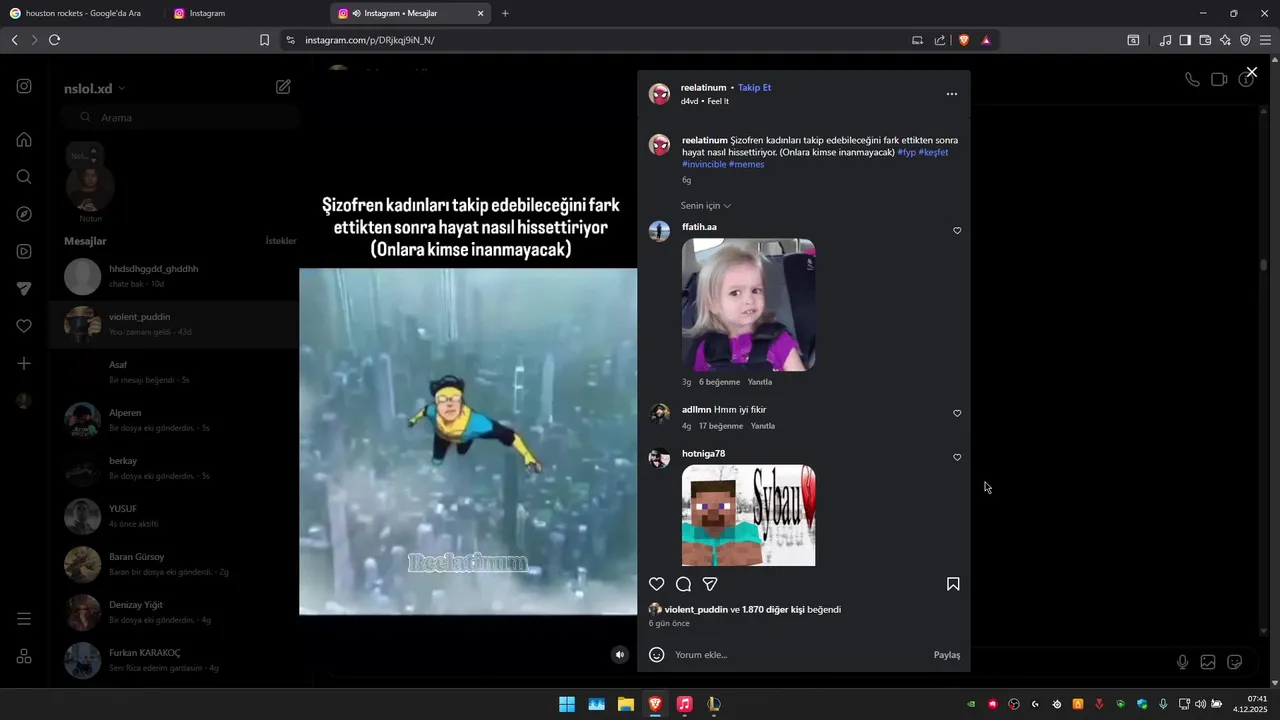
Task: Click the messages search field 'Arama'
Action: click(x=182, y=118)
